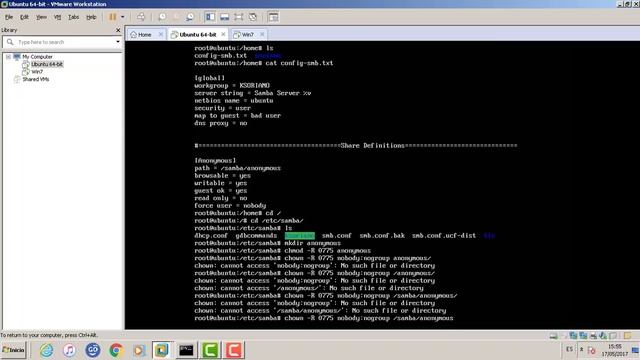Open Internet Explorer from the taskbar
640x360 pixels.
pyautogui.click(x=46, y=350)
